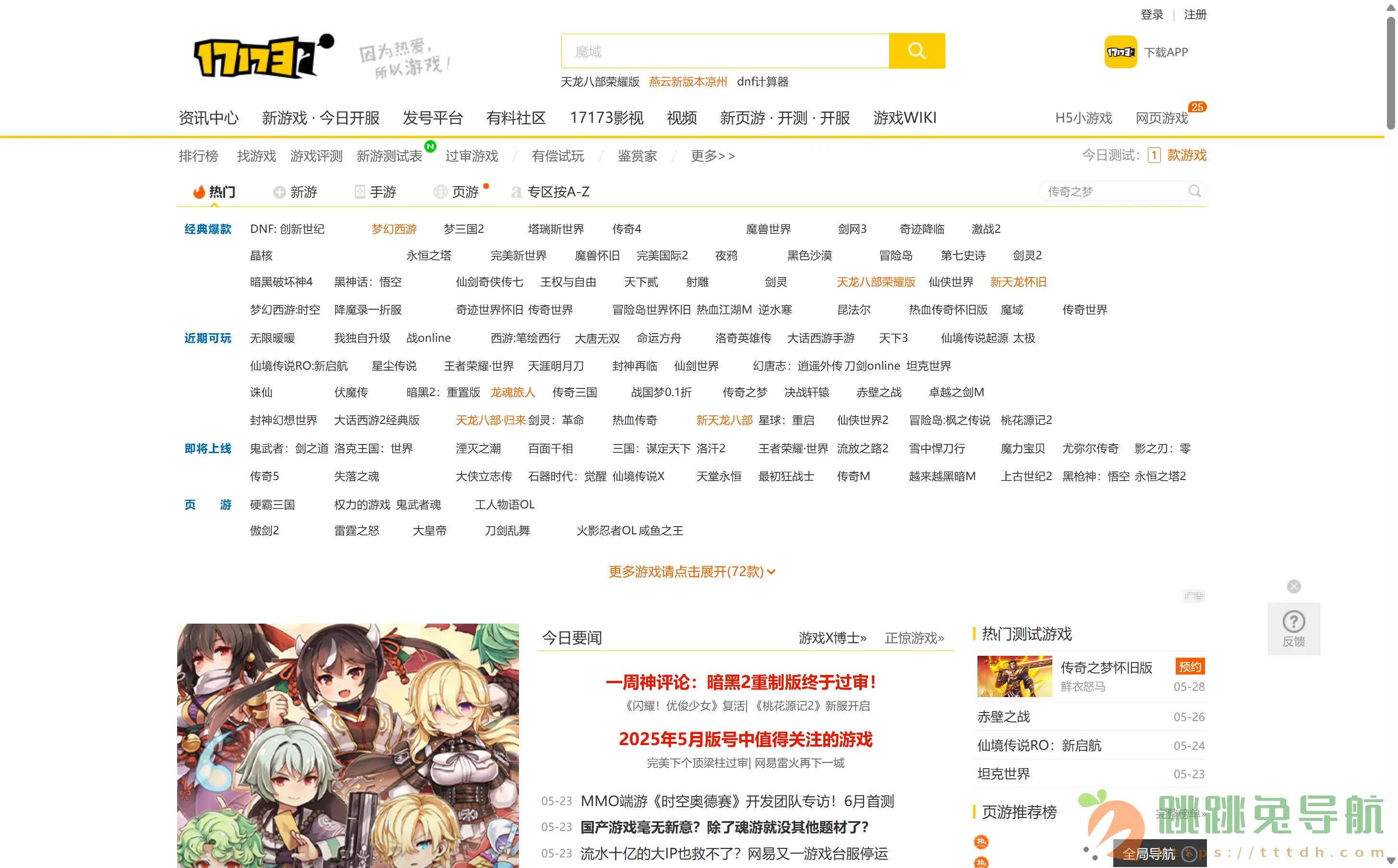The height and width of the screenshot is (868, 1398).
Task: Click the question mark 反馈 icon
Action: click(x=1293, y=621)
